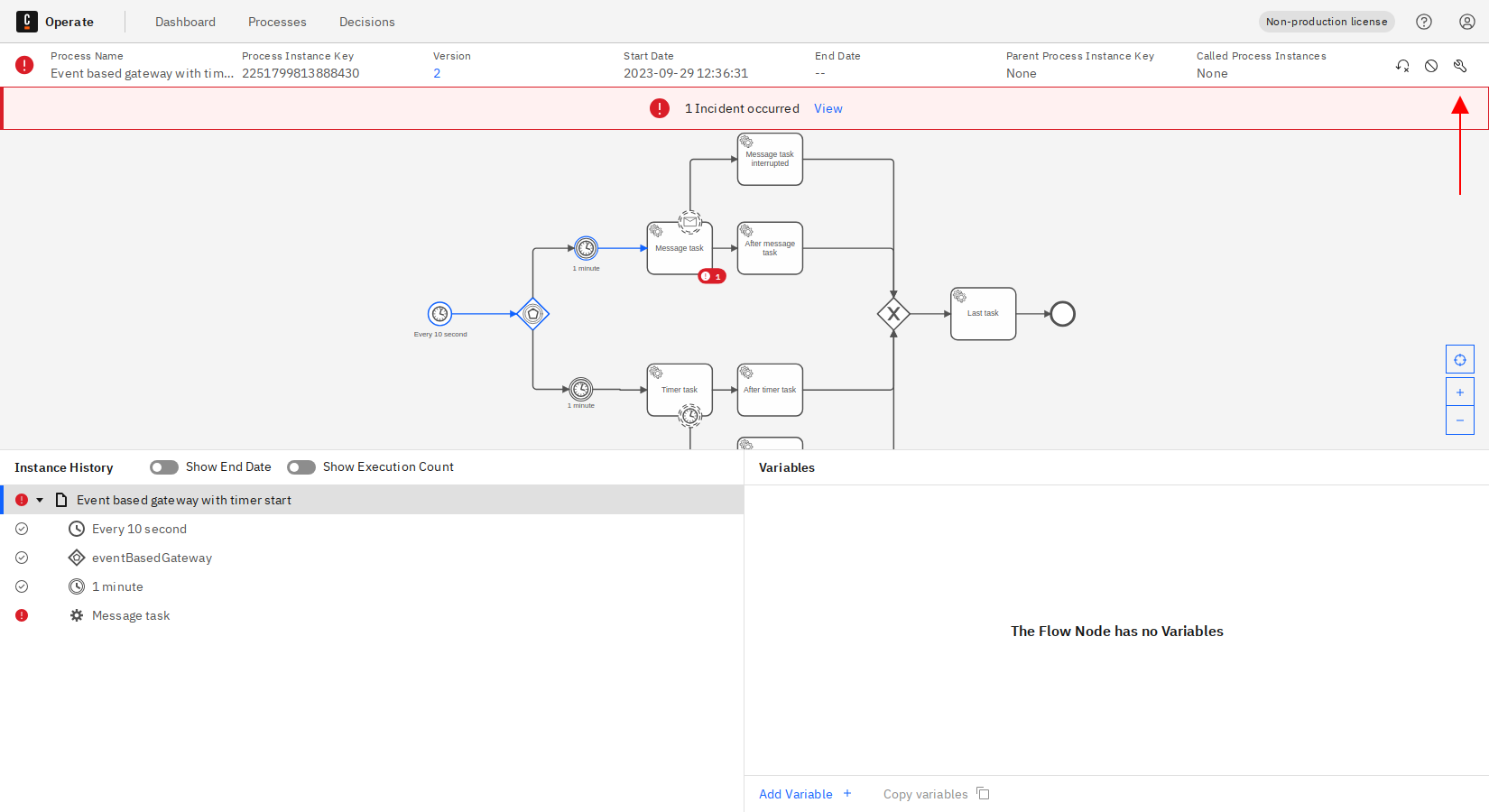
Task: Click View link in incident banner
Action: (x=828, y=108)
